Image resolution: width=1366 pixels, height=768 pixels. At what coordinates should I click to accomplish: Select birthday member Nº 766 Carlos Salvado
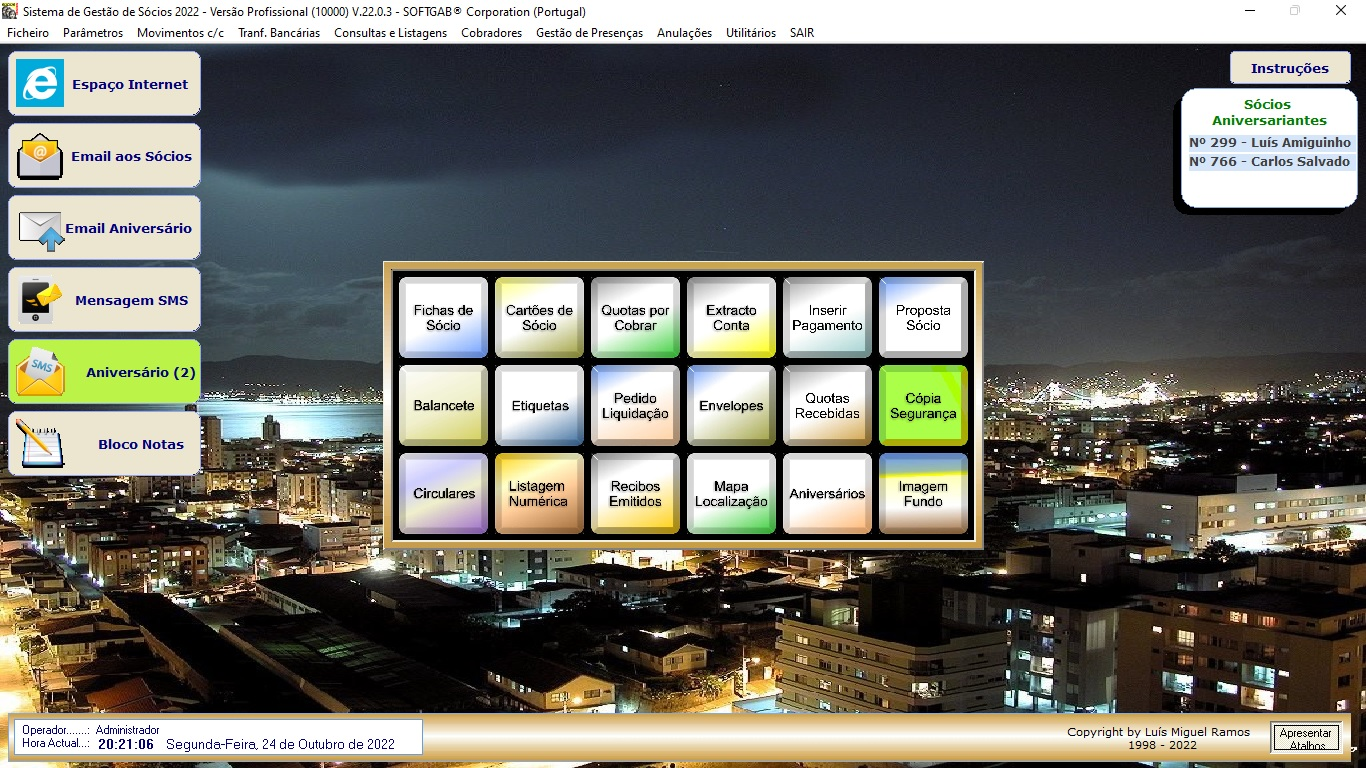(x=1269, y=162)
